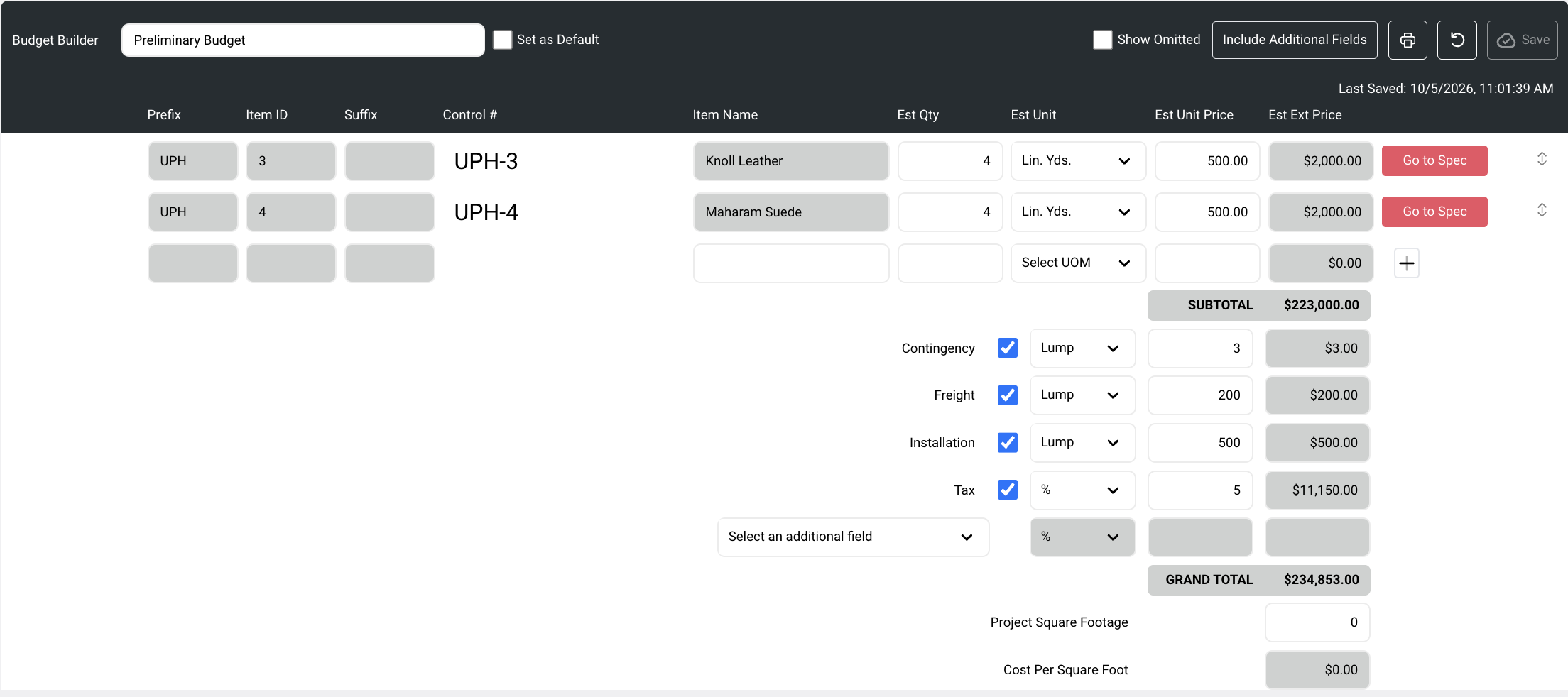Click the UPH-4 control number
The width and height of the screenshot is (1568, 697).
(486, 212)
